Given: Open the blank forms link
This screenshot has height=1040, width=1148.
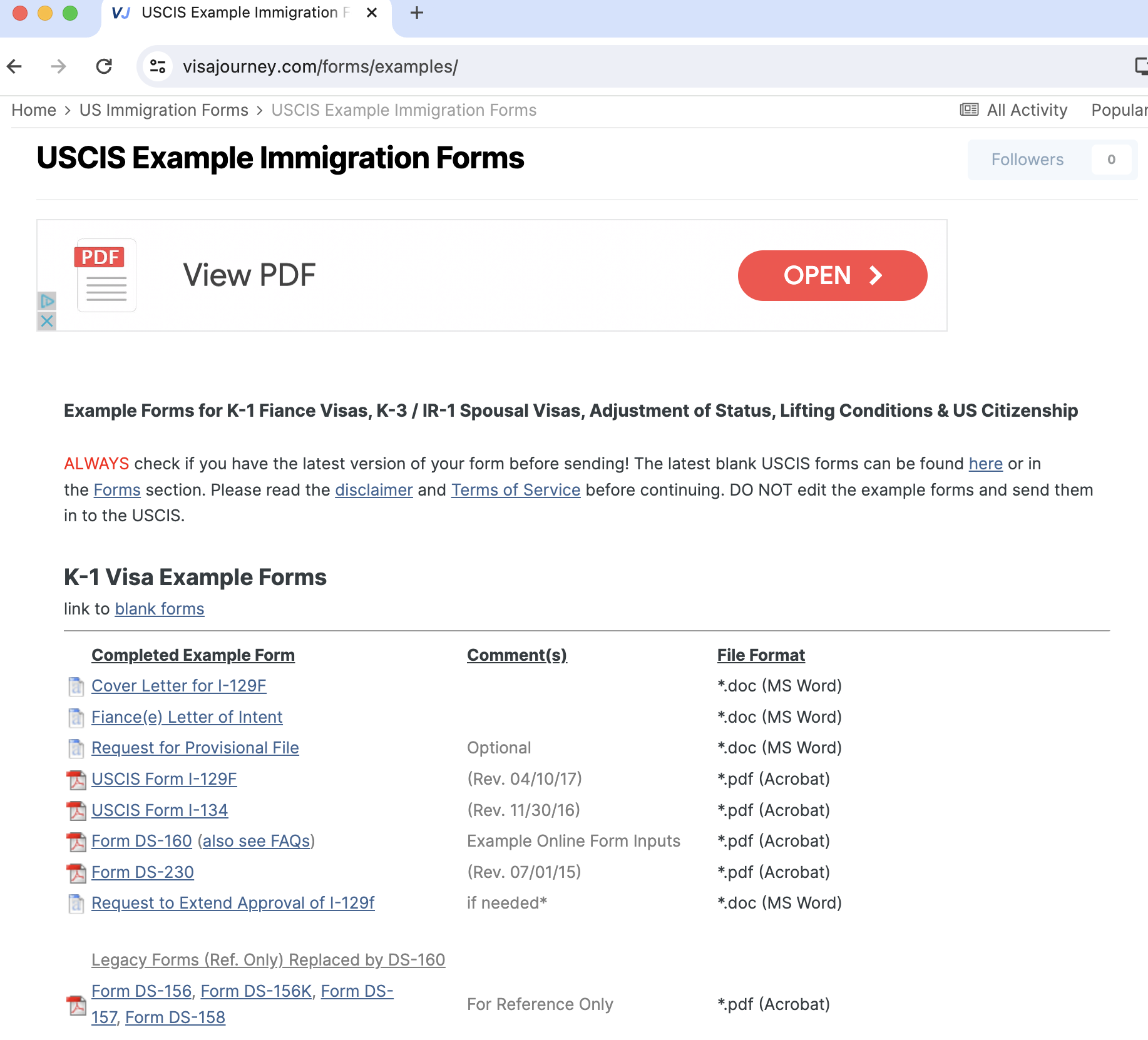Looking at the screenshot, I should (x=160, y=609).
